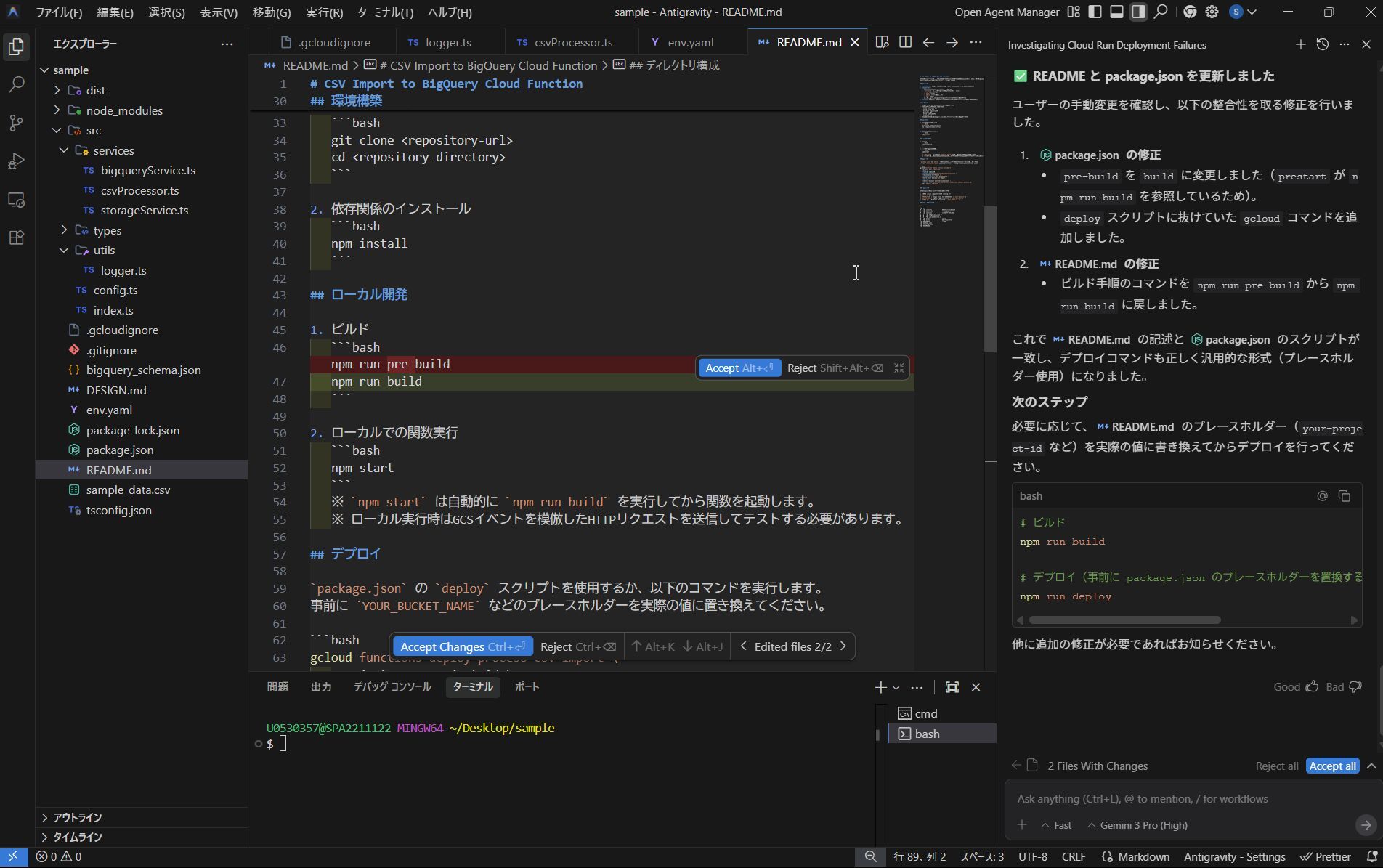The image size is (1383, 868).
Task: Click the Ask anything chat input field
Action: 1162,798
